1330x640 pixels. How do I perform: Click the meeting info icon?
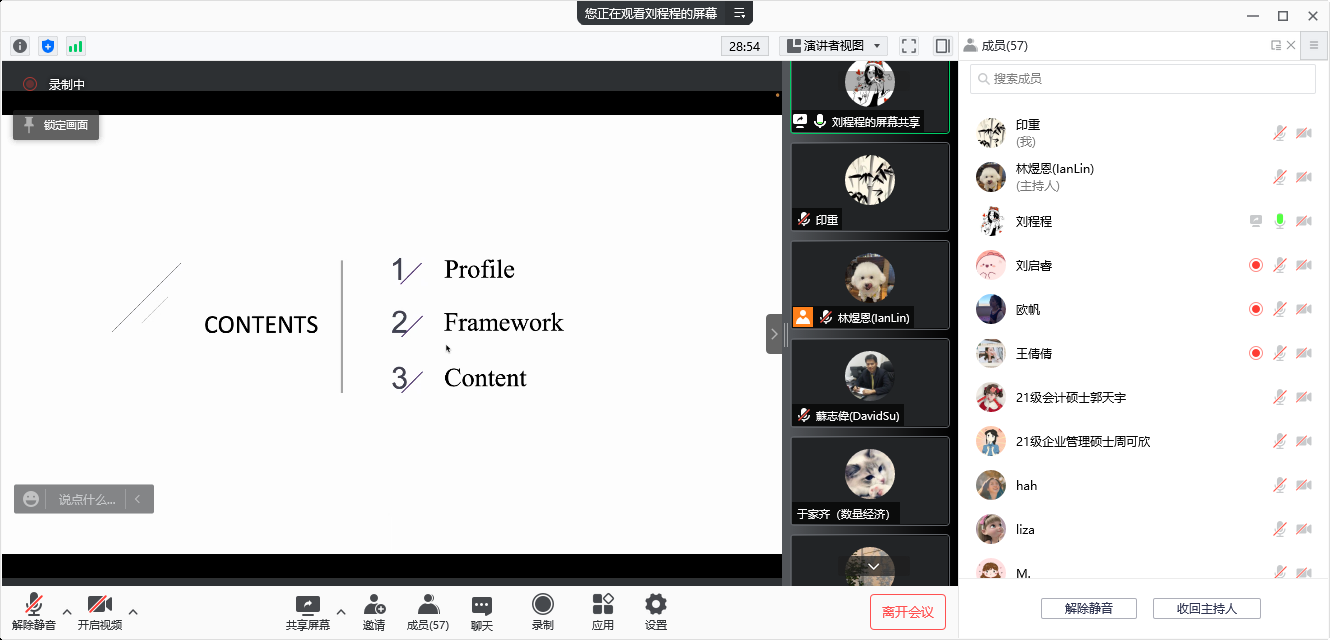[x=20, y=46]
